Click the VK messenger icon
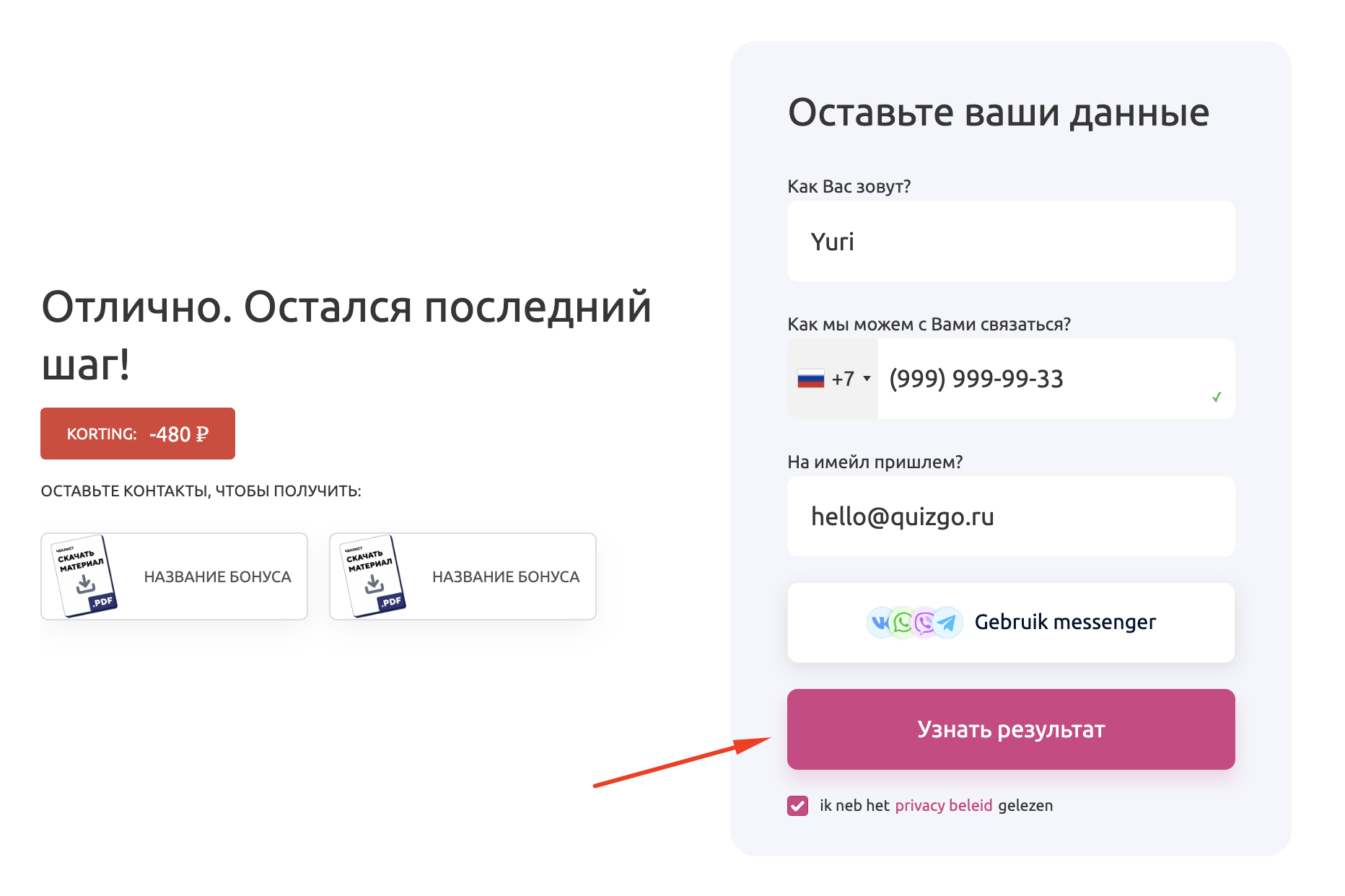The image size is (1345, 896). coord(881,622)
